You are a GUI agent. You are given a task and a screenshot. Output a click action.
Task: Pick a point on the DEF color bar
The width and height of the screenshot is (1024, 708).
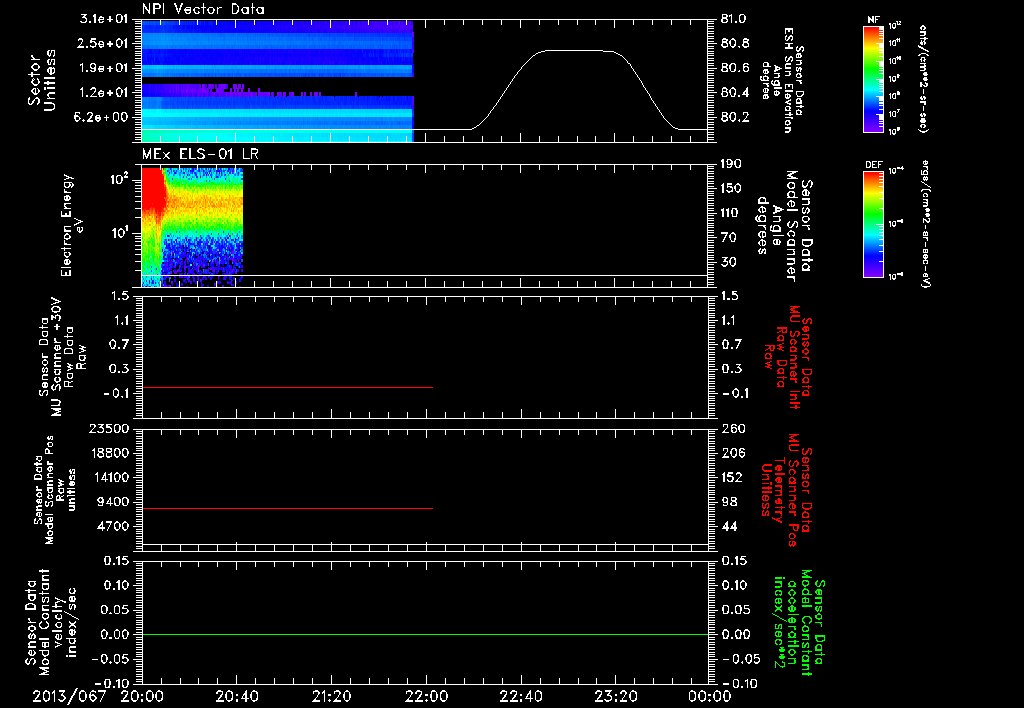[873, 223]
